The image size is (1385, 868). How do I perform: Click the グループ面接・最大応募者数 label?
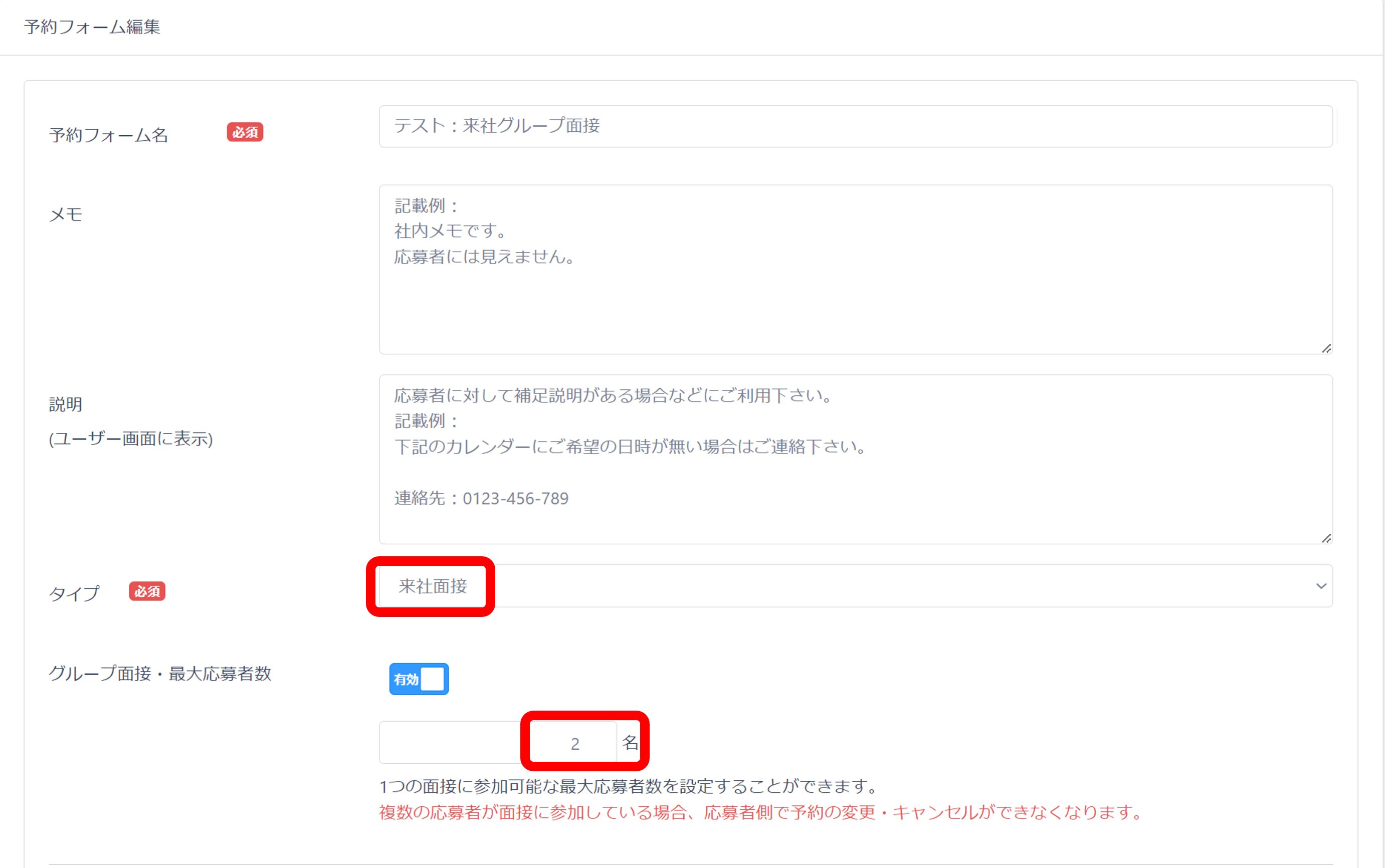point(159,674)
